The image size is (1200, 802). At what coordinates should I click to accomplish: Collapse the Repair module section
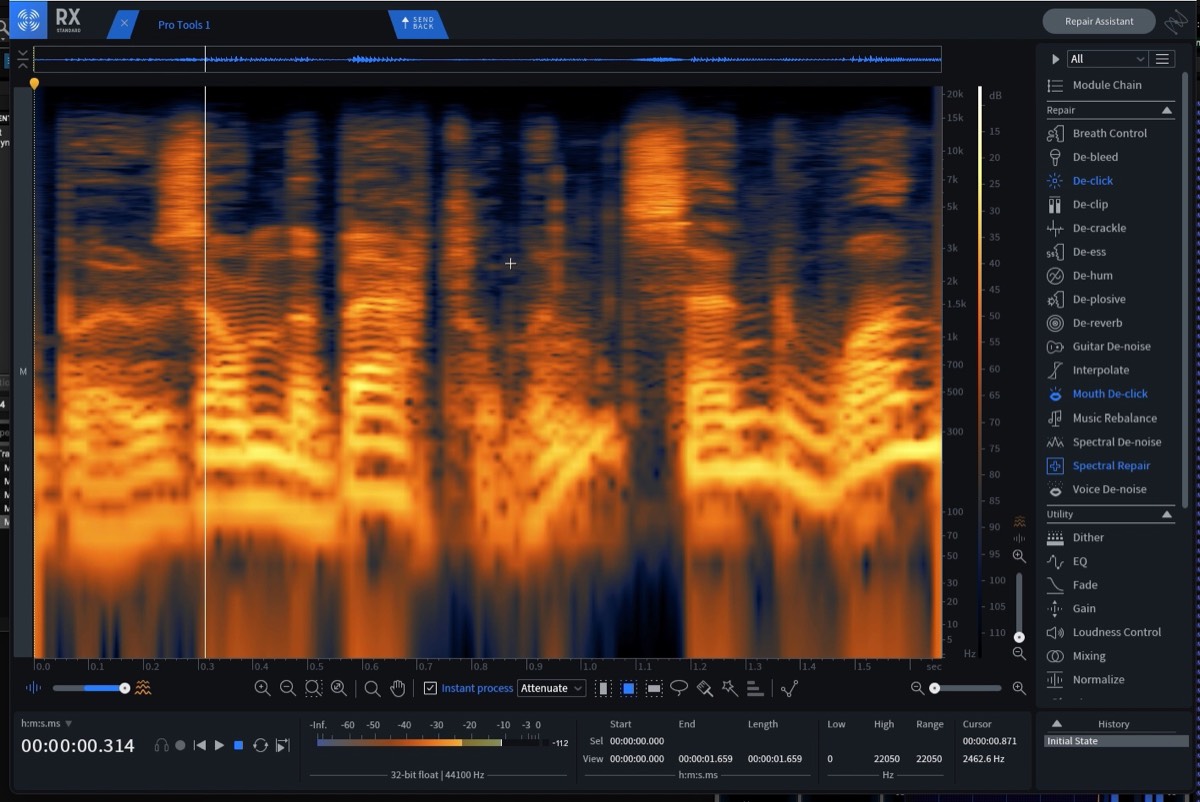click(1167, 110)
